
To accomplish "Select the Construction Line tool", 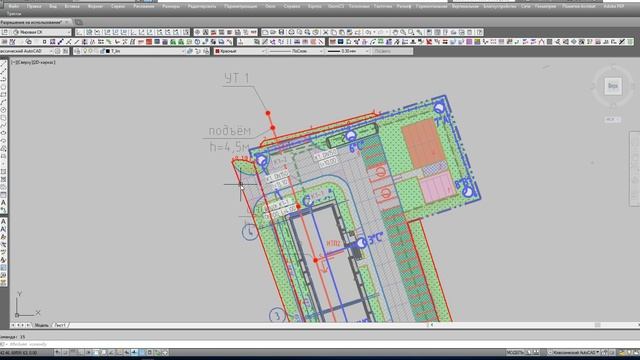I will 3,72.
